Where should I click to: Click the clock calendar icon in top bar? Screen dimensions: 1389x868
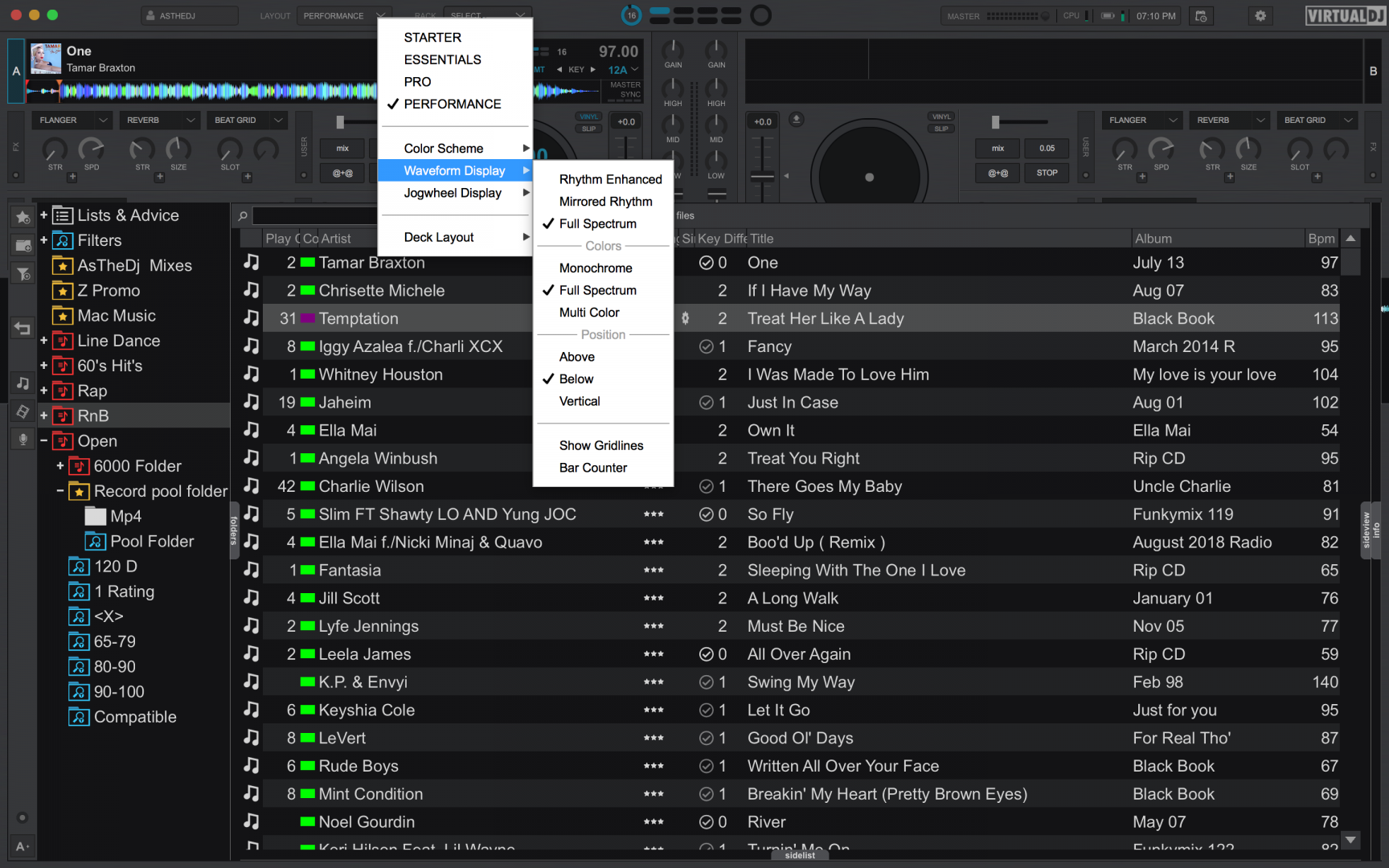pos(1201,16)
